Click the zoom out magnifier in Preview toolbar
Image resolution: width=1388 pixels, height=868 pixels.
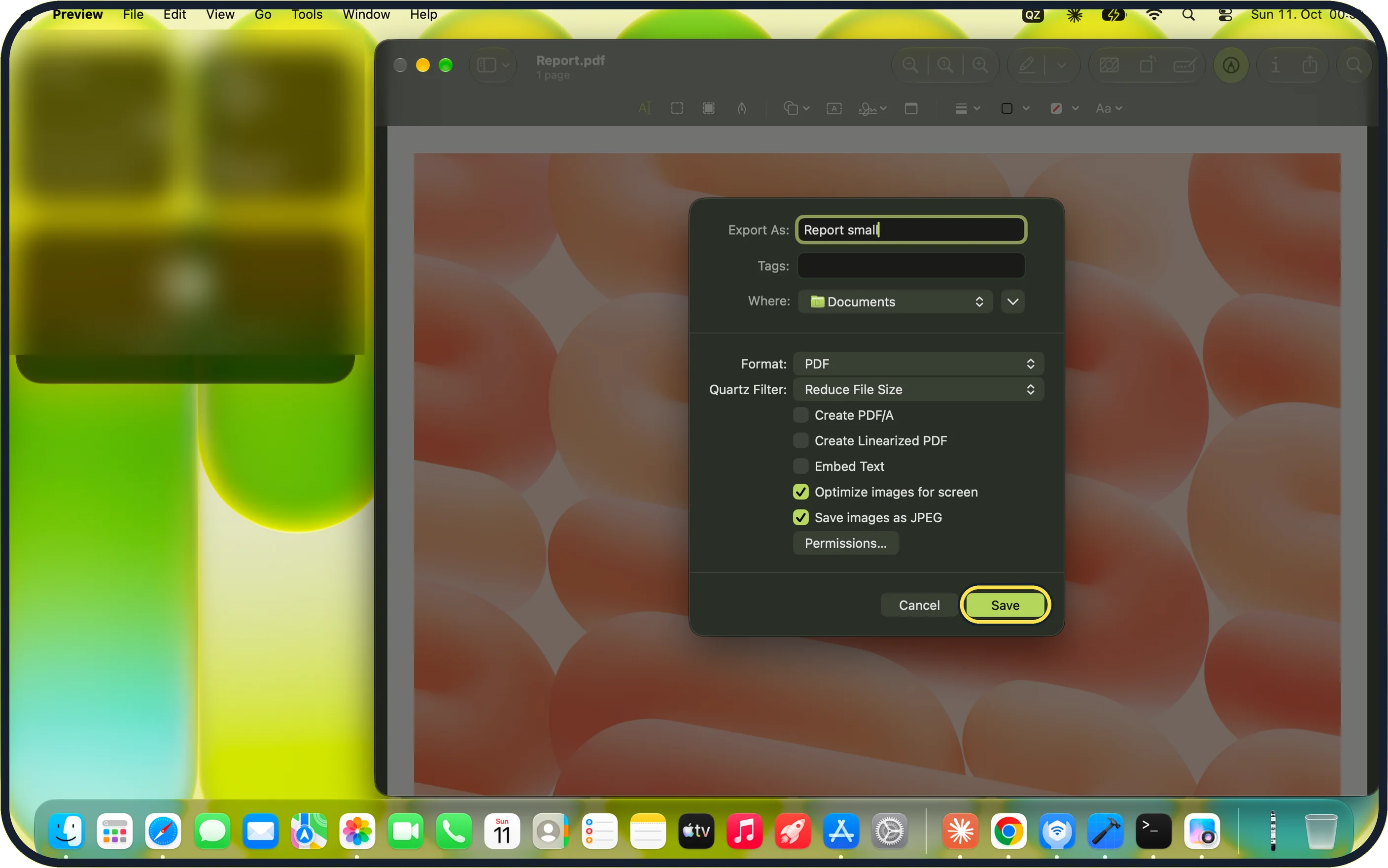(910, 65)
